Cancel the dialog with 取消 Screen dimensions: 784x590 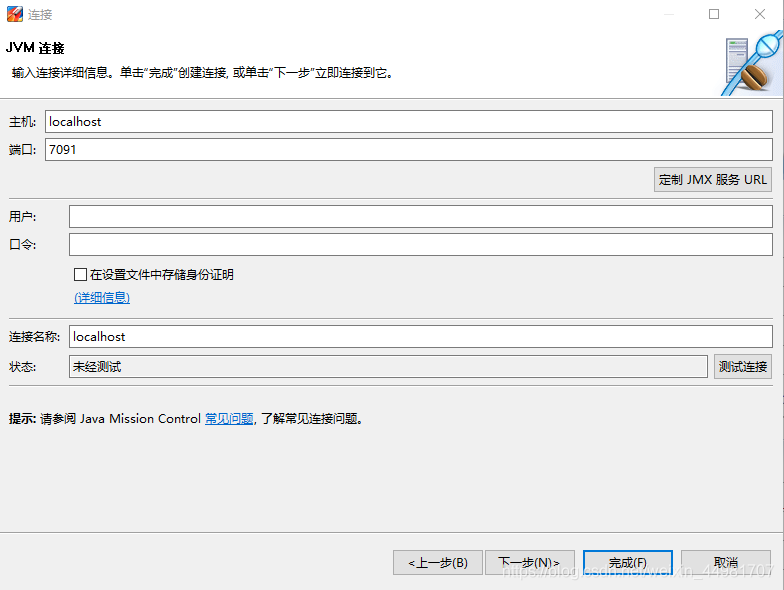(726, 562)
